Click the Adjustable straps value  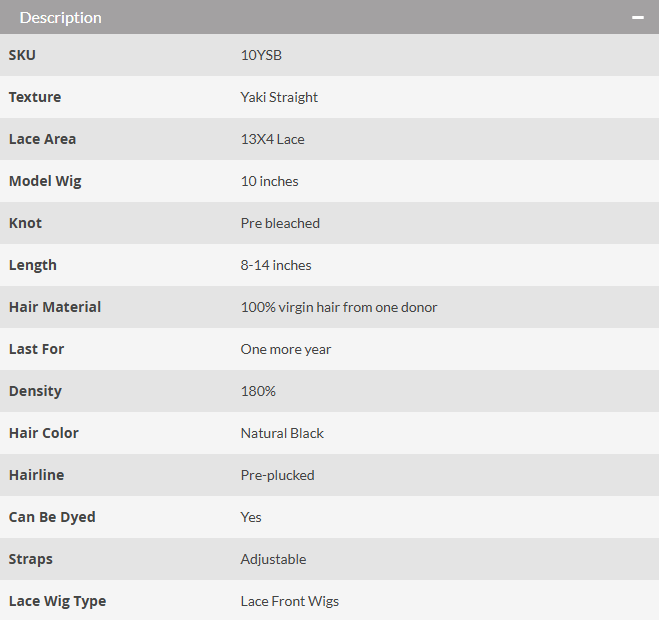click(x=273, y=559)
